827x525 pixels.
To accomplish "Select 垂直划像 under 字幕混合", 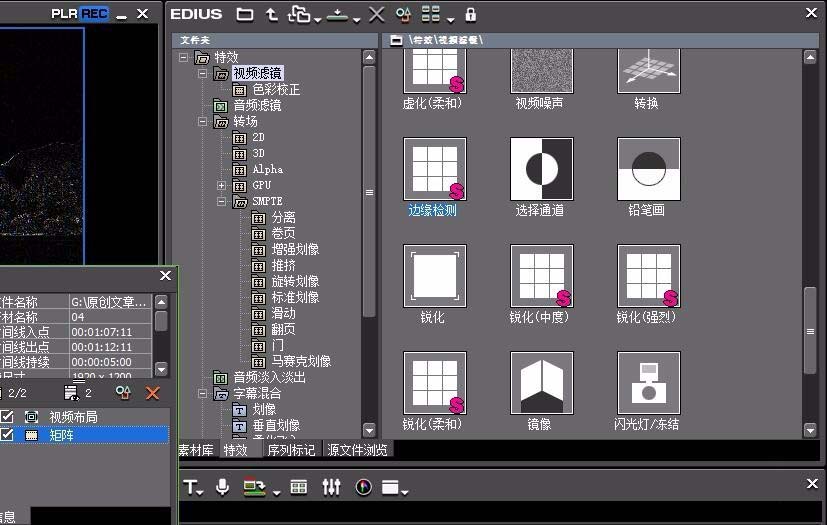I will coord(276,425).
